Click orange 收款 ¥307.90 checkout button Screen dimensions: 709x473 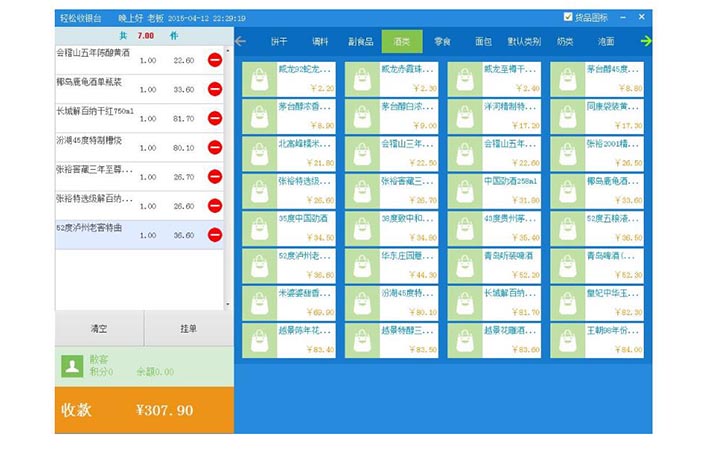(144, 410)
